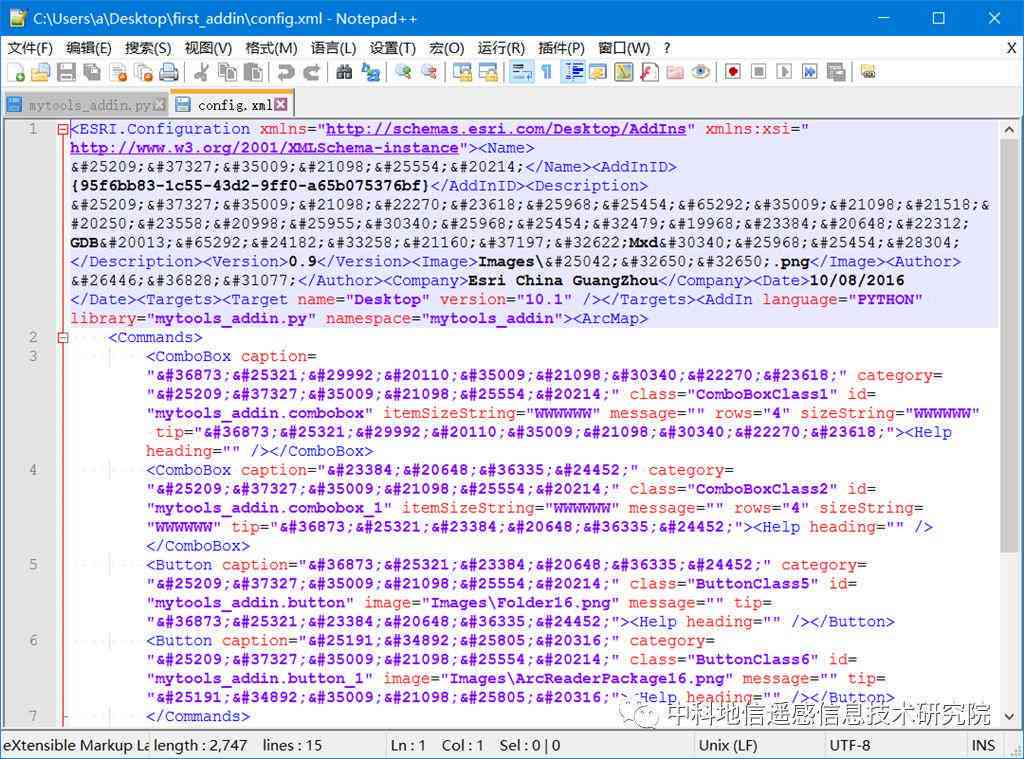Viewport: 1024px width, 759px height.
Task: Open the 视图(V) menu
Action: 208,48
